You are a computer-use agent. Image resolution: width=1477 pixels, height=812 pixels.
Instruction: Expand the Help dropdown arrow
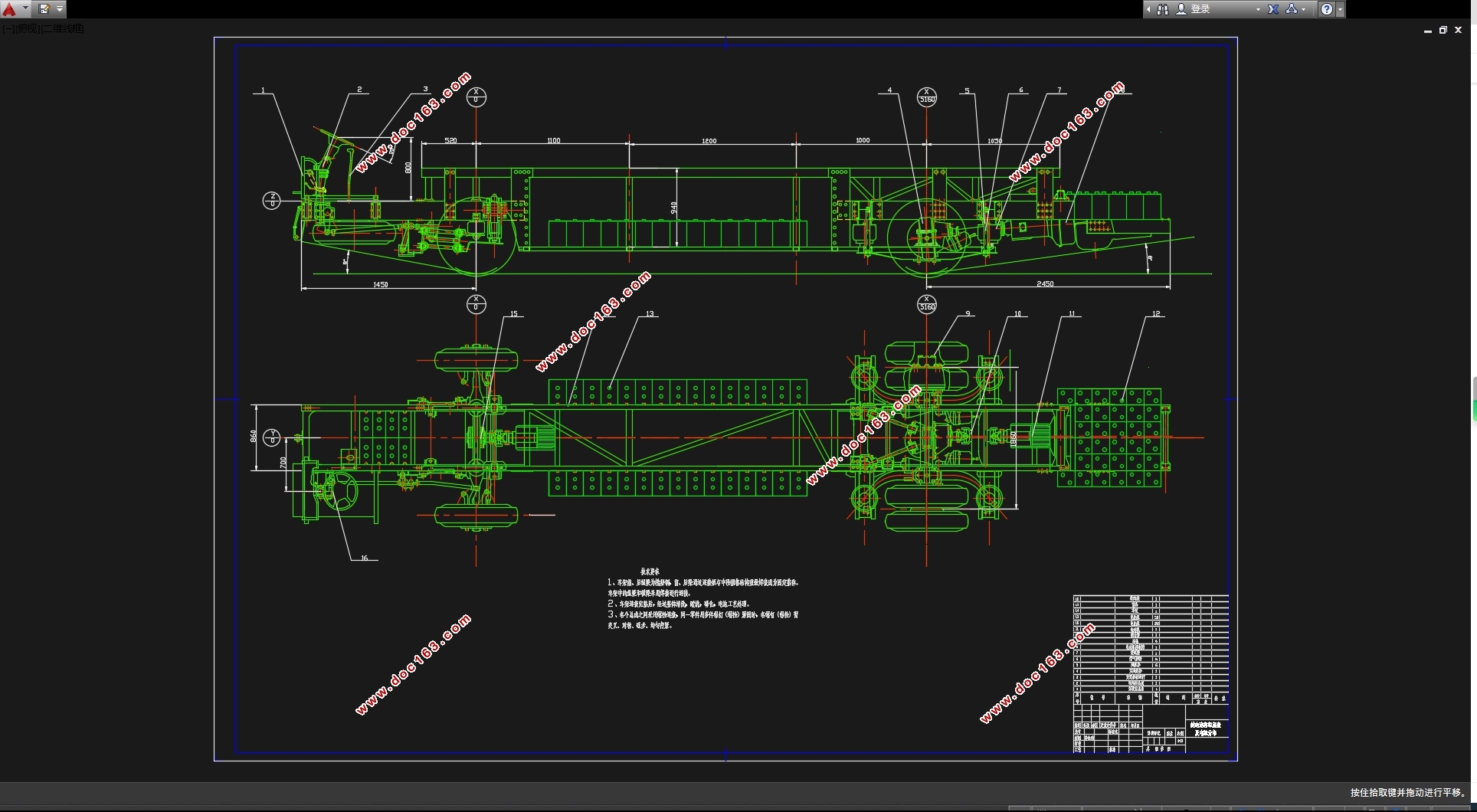coord(1340,9)
